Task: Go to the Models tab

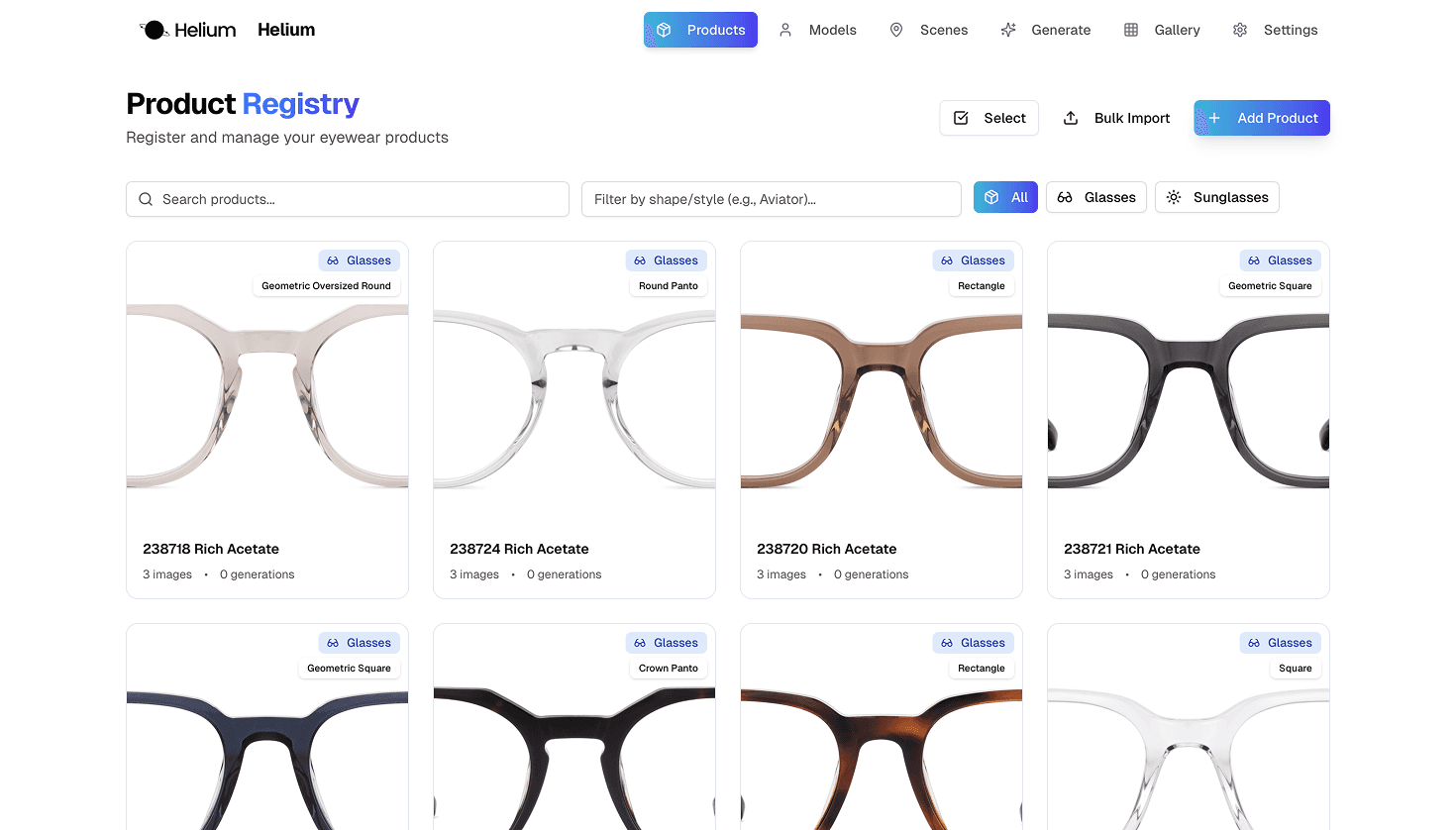Action: (817, 30)
